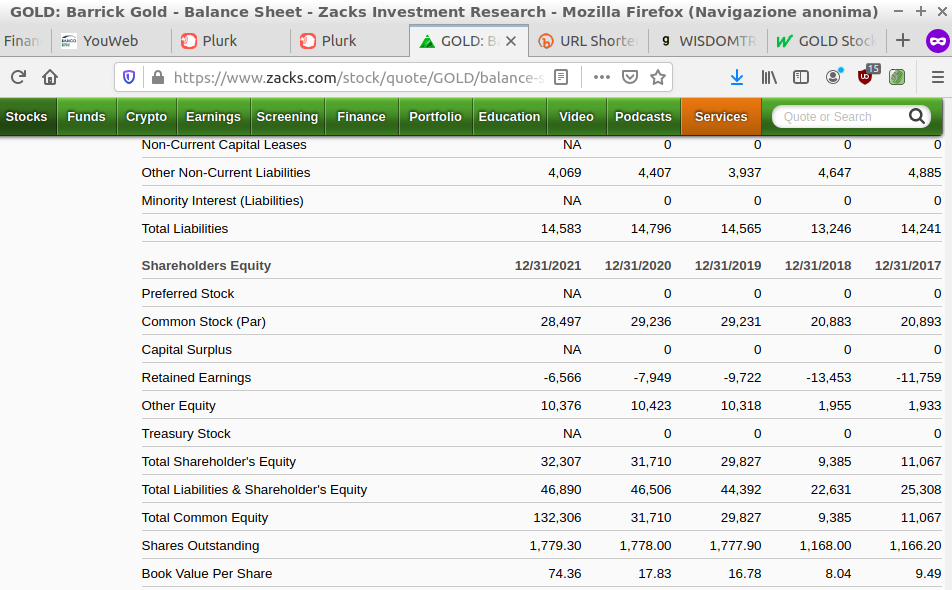Image resolution: width=952 pixels, height=590 pixels.
Task: Open tracking protection shield icon
Action: coord(129,77)
